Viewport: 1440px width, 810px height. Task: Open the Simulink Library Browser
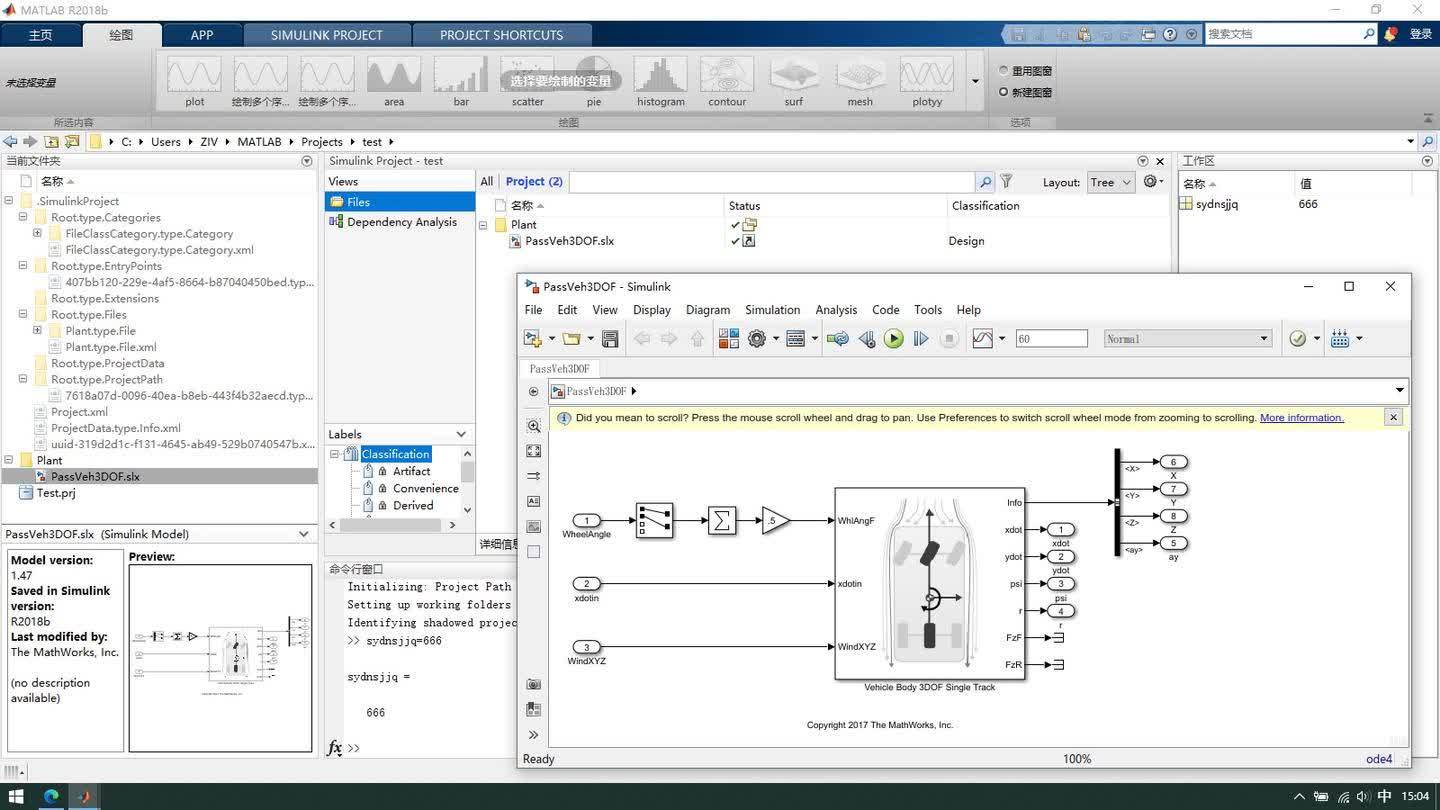coord(728,339)
